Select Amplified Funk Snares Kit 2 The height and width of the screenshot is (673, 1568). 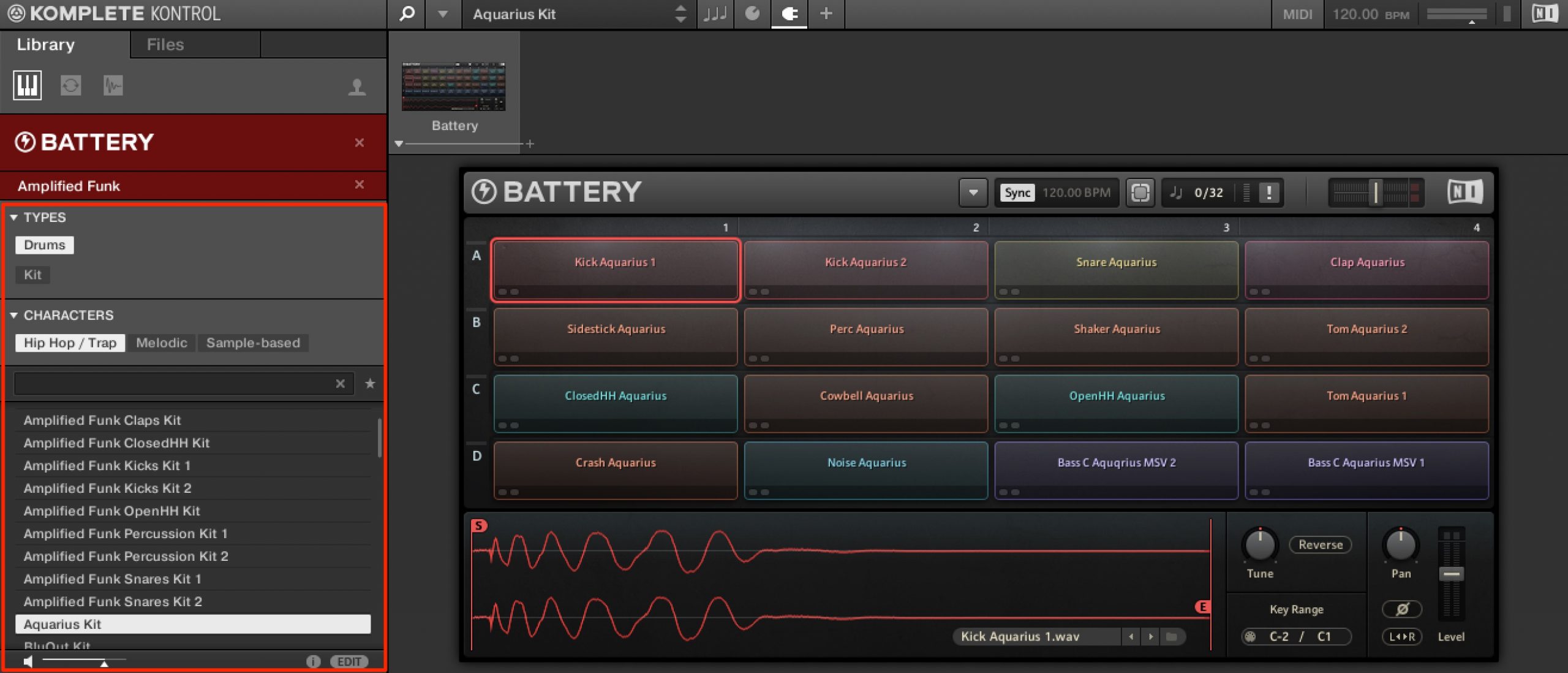click(x=193, y=601)
